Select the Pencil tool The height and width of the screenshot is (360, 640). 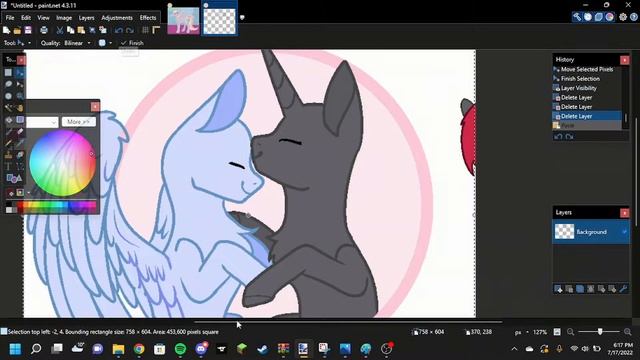(x=8, y=143)
